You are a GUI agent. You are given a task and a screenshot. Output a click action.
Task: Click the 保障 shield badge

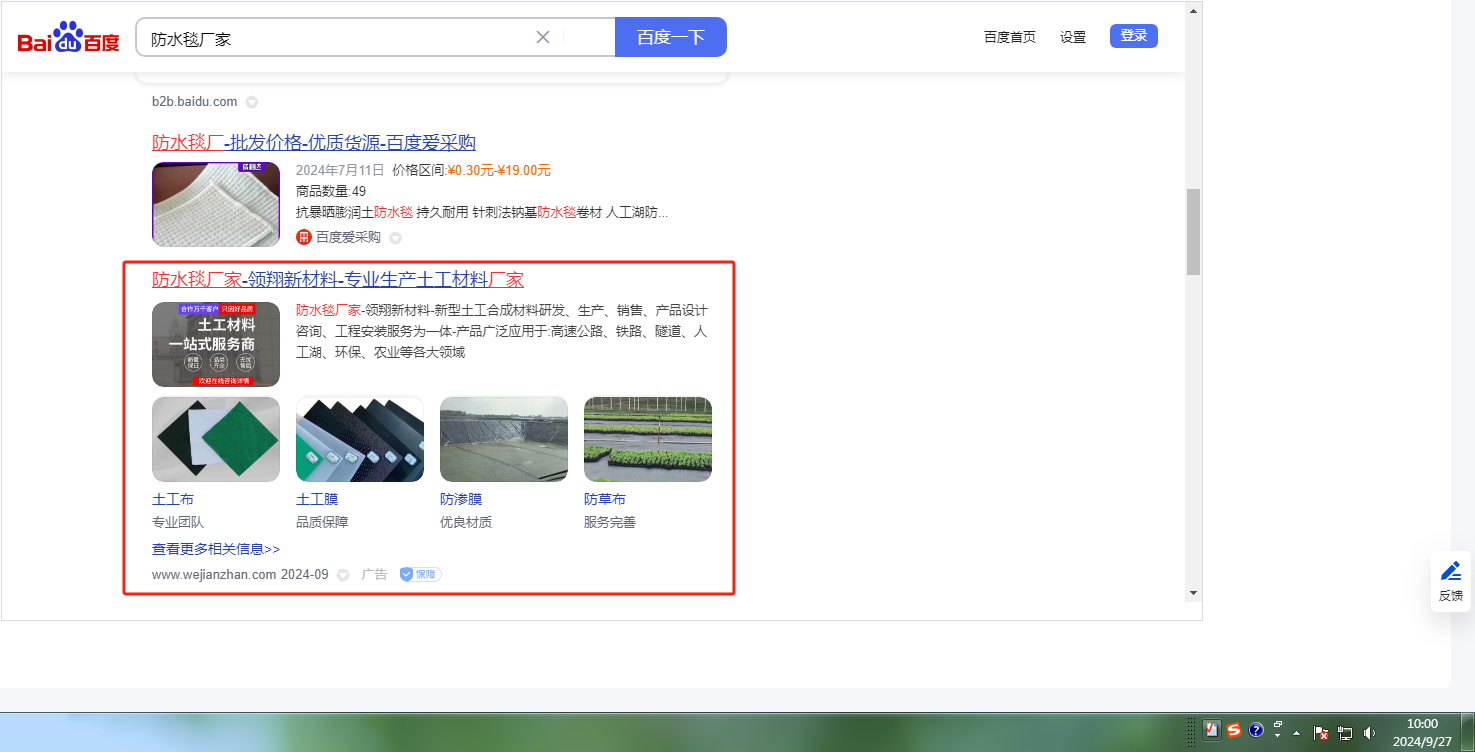[x=420, y=575]
